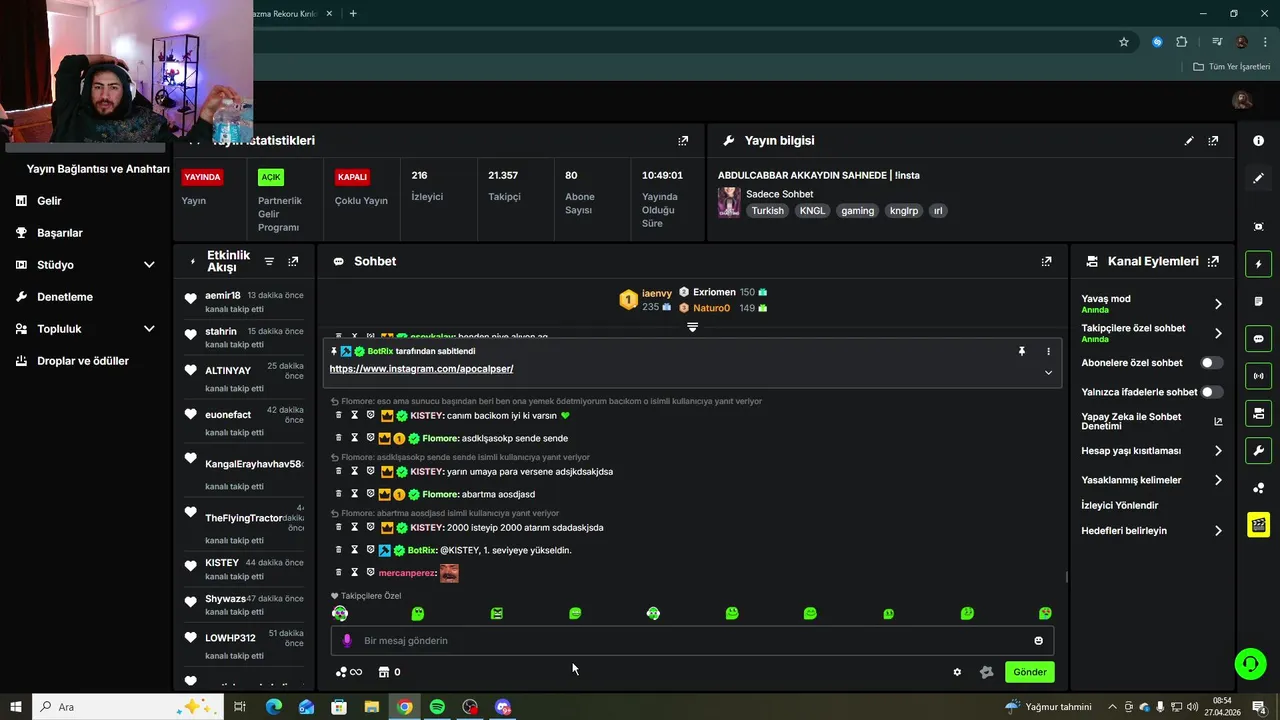Click the pencil edit icon in right sidebar
This screenshot has width=1280, height=720.
1258,178
